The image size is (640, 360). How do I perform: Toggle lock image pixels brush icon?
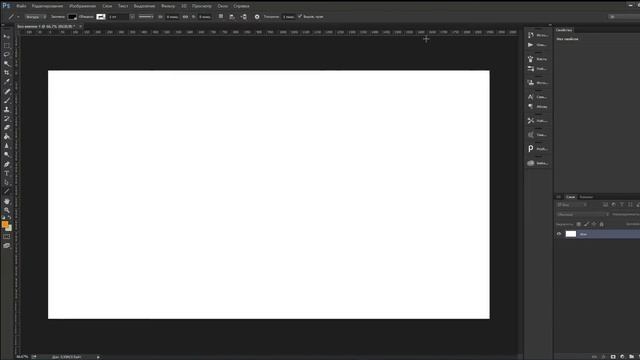(x=587, y=224)
